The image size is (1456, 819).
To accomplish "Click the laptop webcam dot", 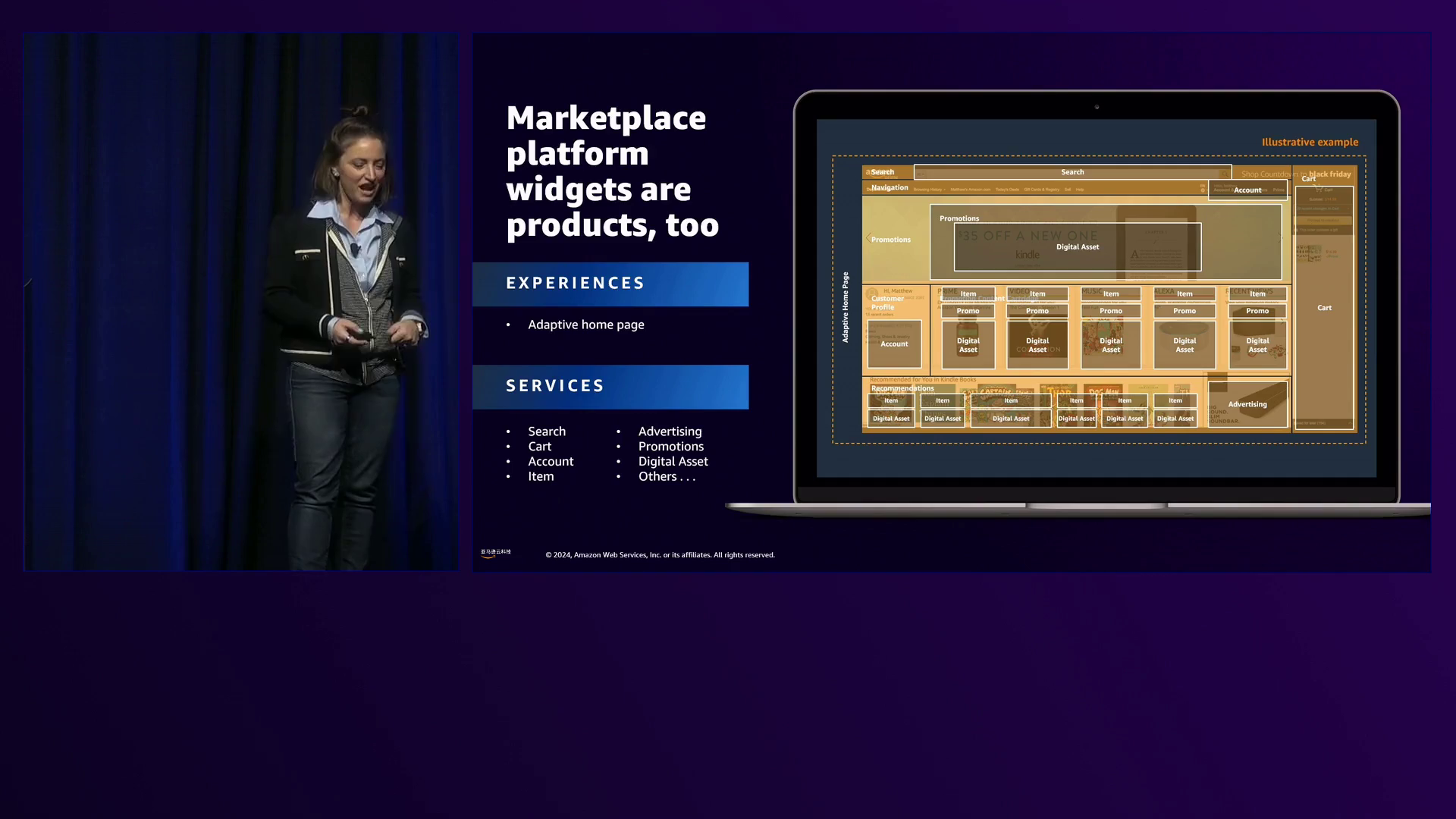I will 1097,107.
